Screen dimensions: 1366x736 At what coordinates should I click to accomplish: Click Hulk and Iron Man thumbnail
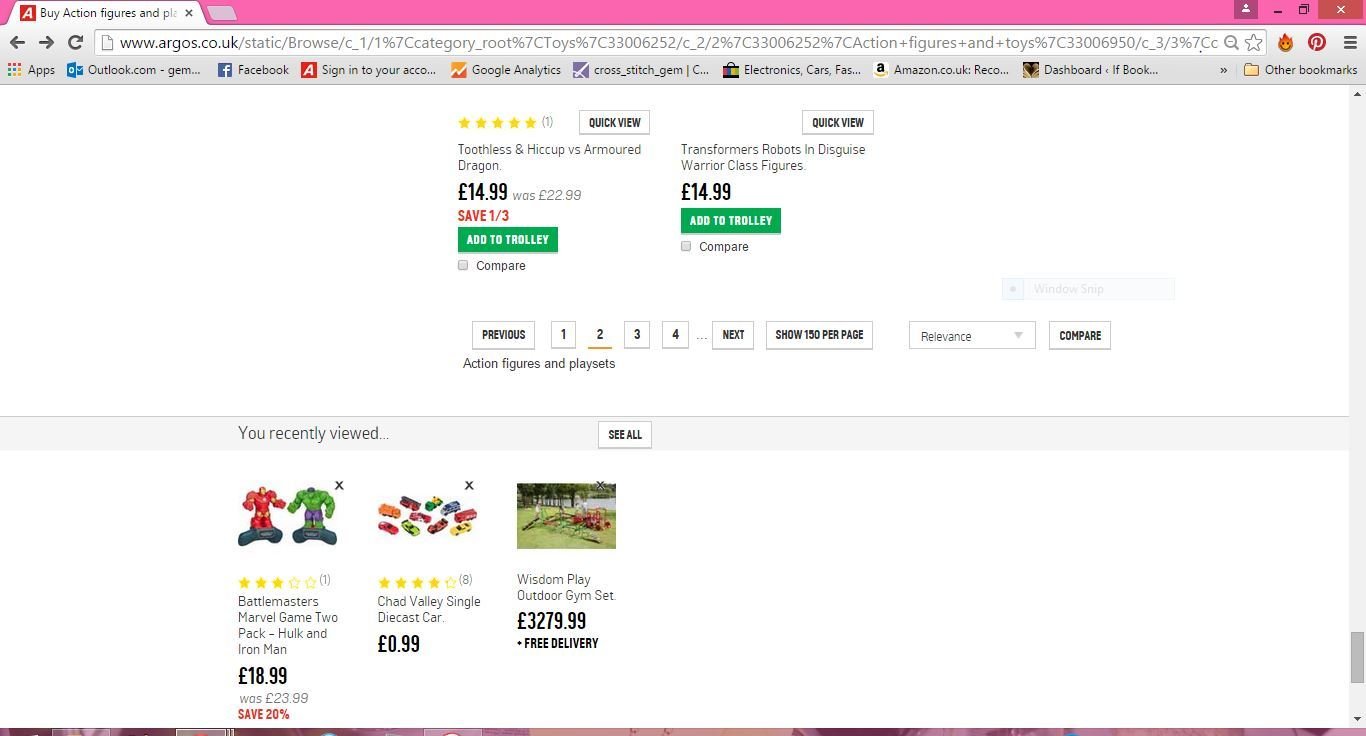(287, 516)
